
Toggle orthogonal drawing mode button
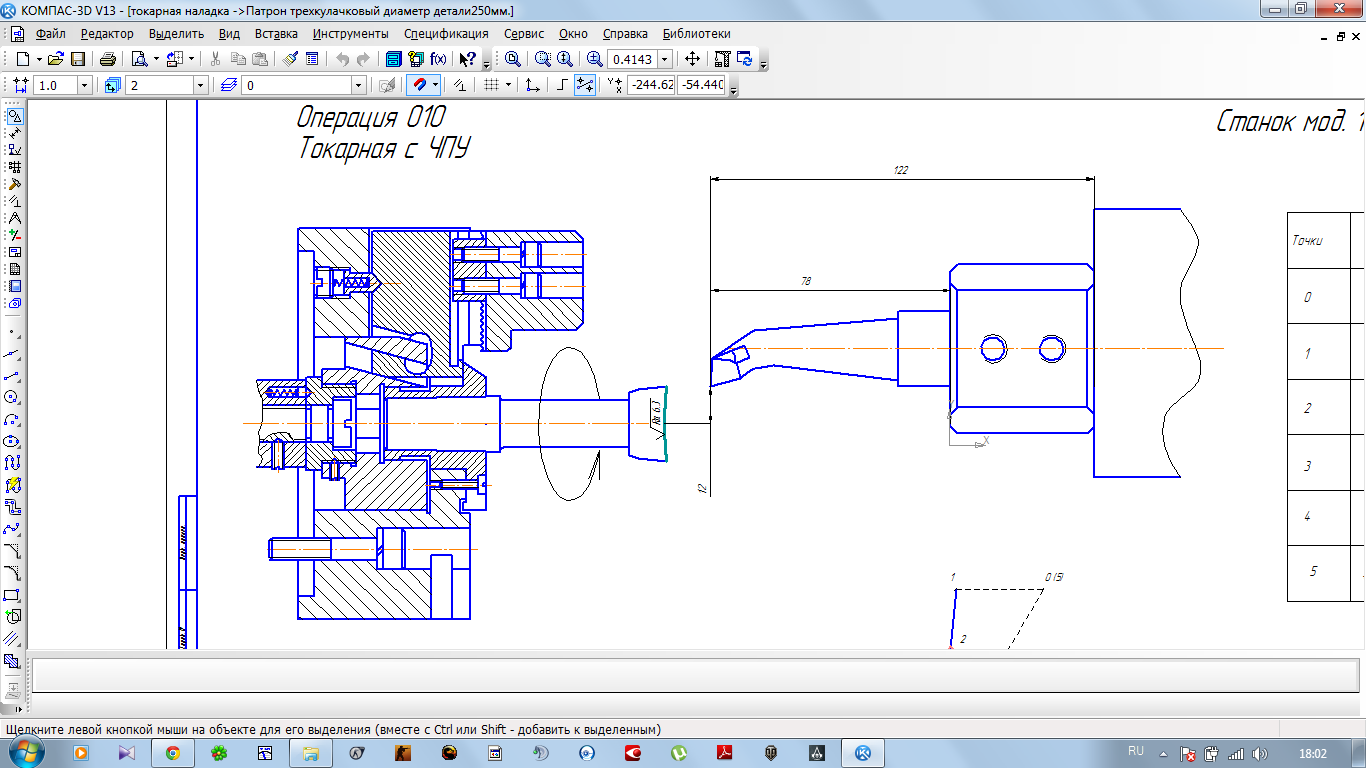coord(562,85)
